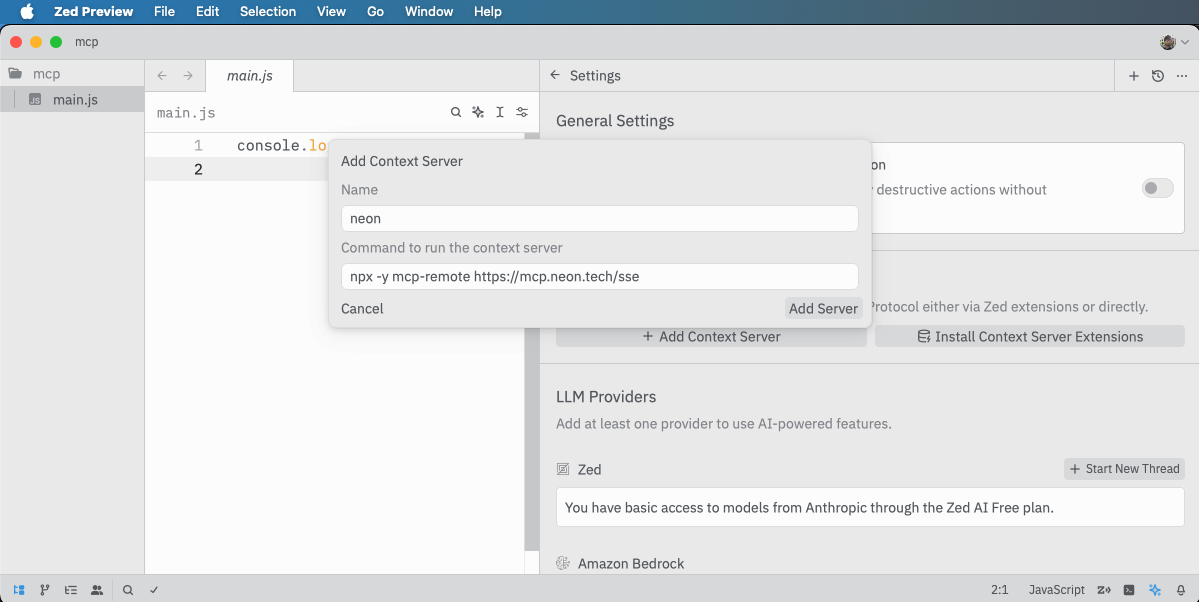
Task: Toggle the destructive actions permission switch
Action: pos(1157,189)
